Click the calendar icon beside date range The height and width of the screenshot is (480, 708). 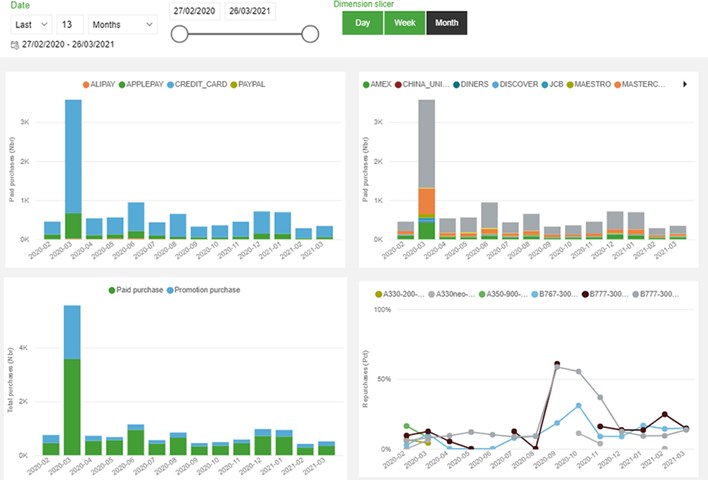pyautogui.click(x=14, y=45)
